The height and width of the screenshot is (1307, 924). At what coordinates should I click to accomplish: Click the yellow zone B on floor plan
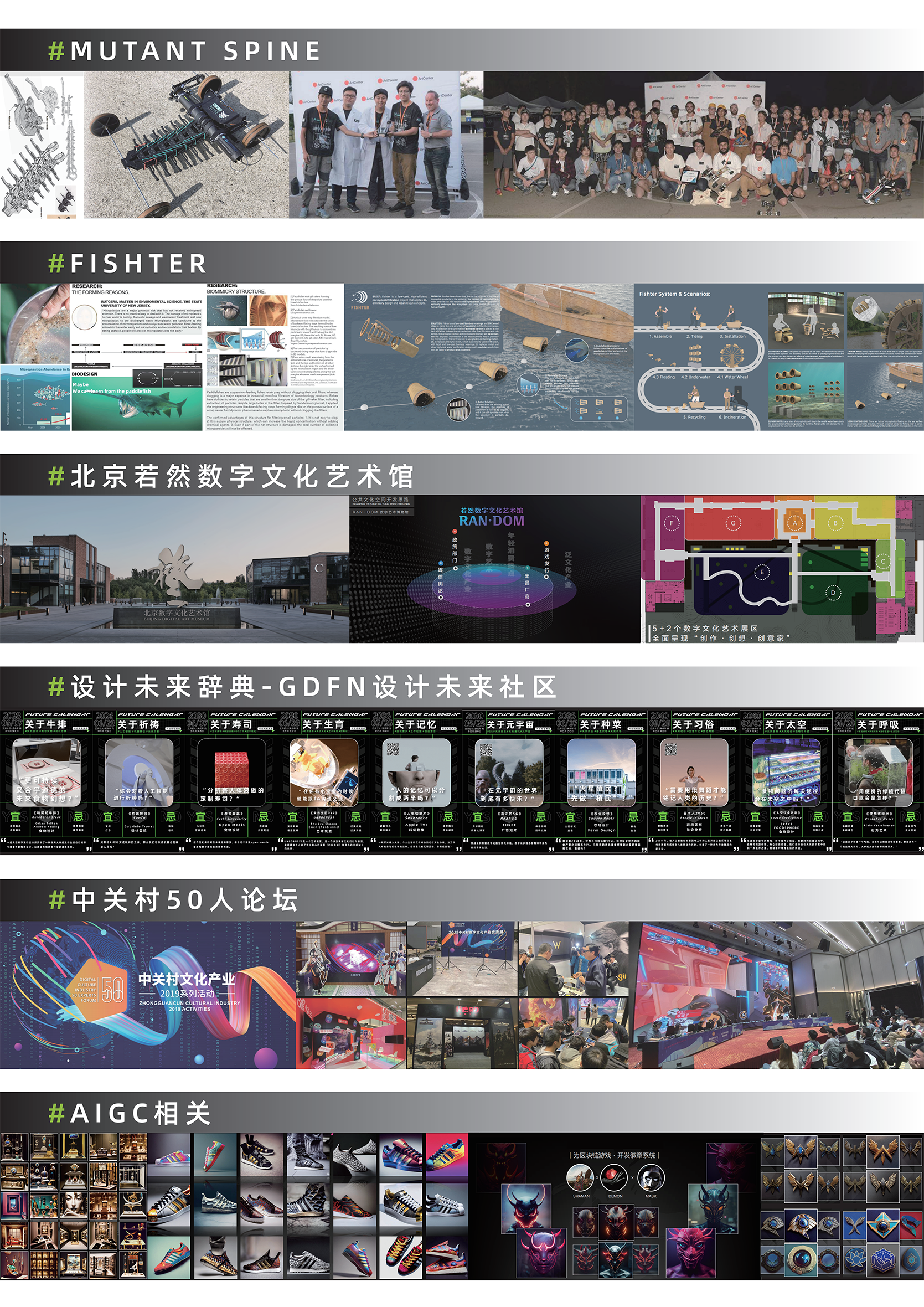[835, 523]
